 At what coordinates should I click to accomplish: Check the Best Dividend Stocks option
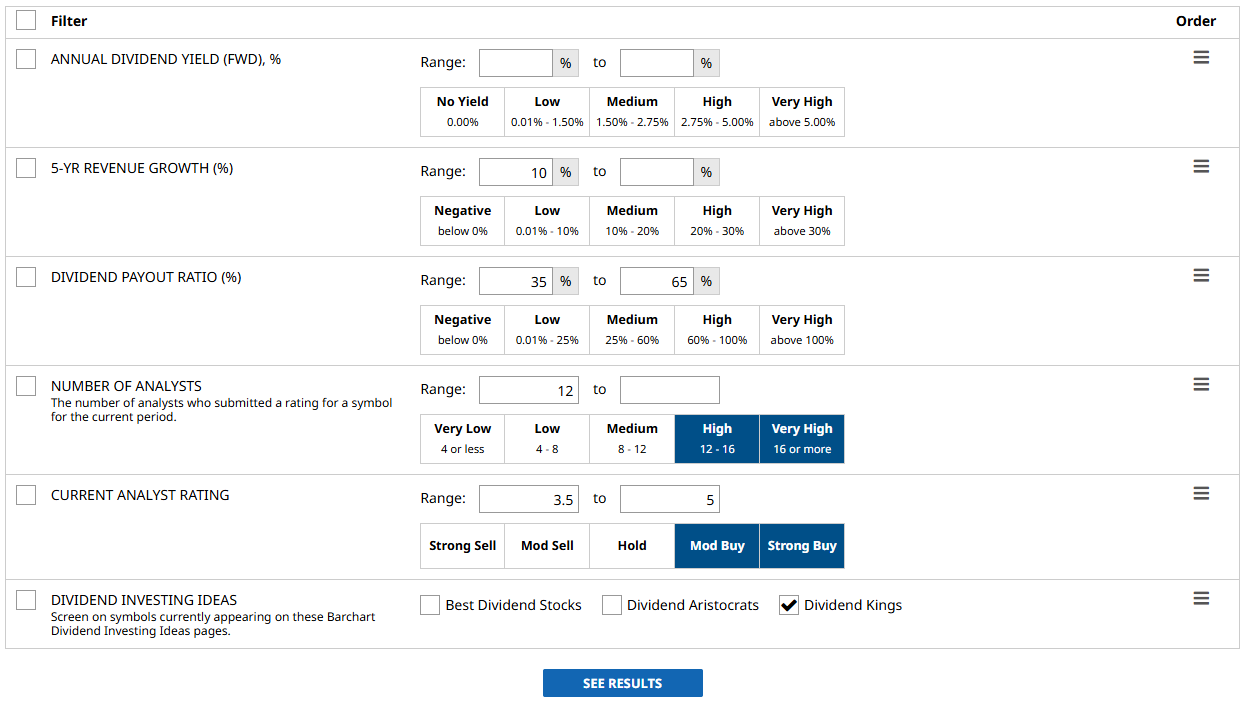click(430, 605)
